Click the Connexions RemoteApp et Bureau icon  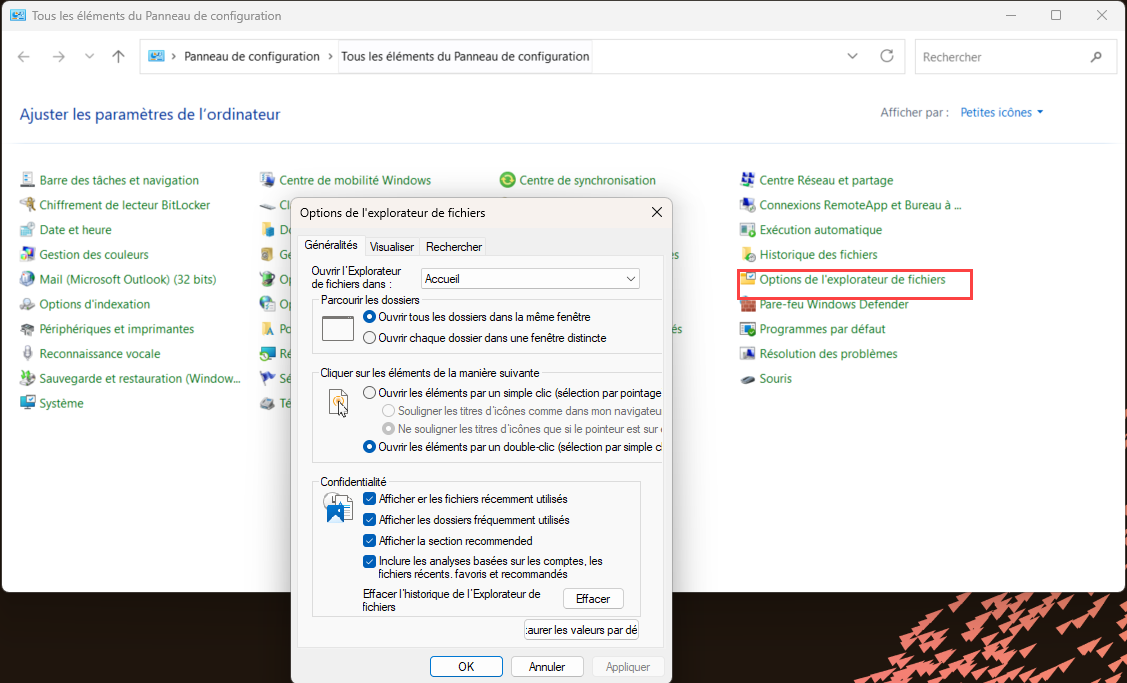tap(748, 205)
